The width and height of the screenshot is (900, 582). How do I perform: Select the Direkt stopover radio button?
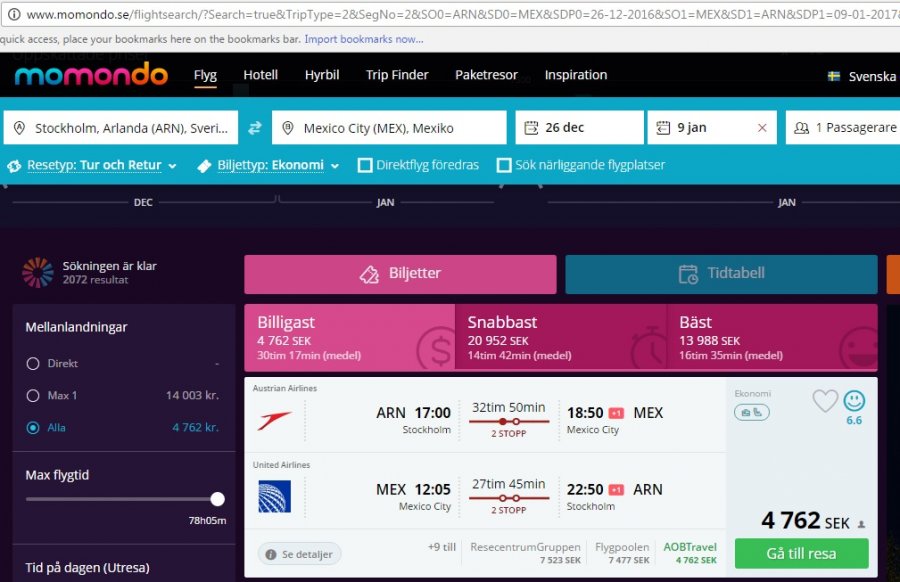coord(33,364)
